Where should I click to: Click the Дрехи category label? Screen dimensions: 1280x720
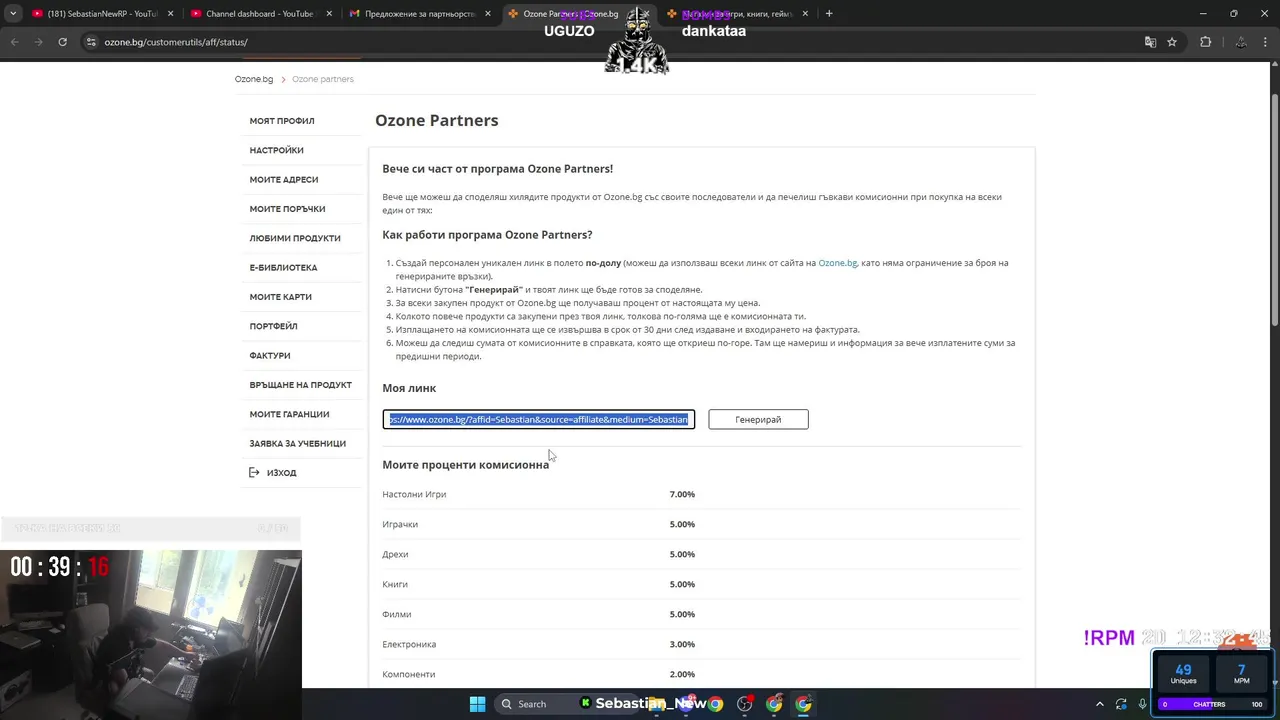click(395, 554)
